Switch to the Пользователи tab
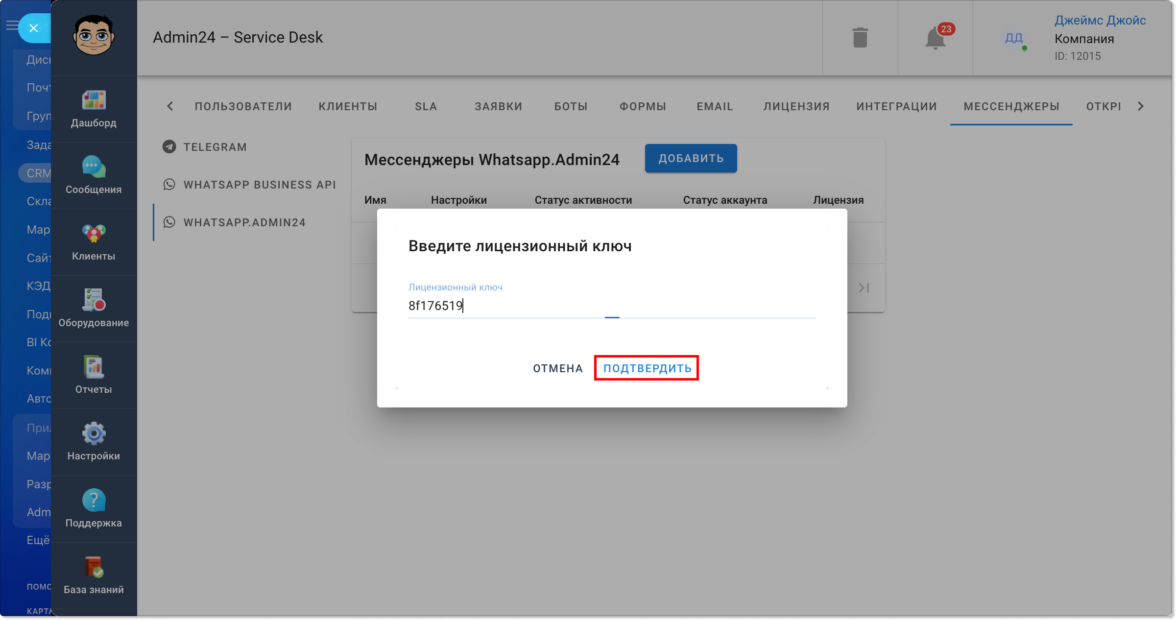This screenshot has height=620, width=1176. tap(243, 106)
